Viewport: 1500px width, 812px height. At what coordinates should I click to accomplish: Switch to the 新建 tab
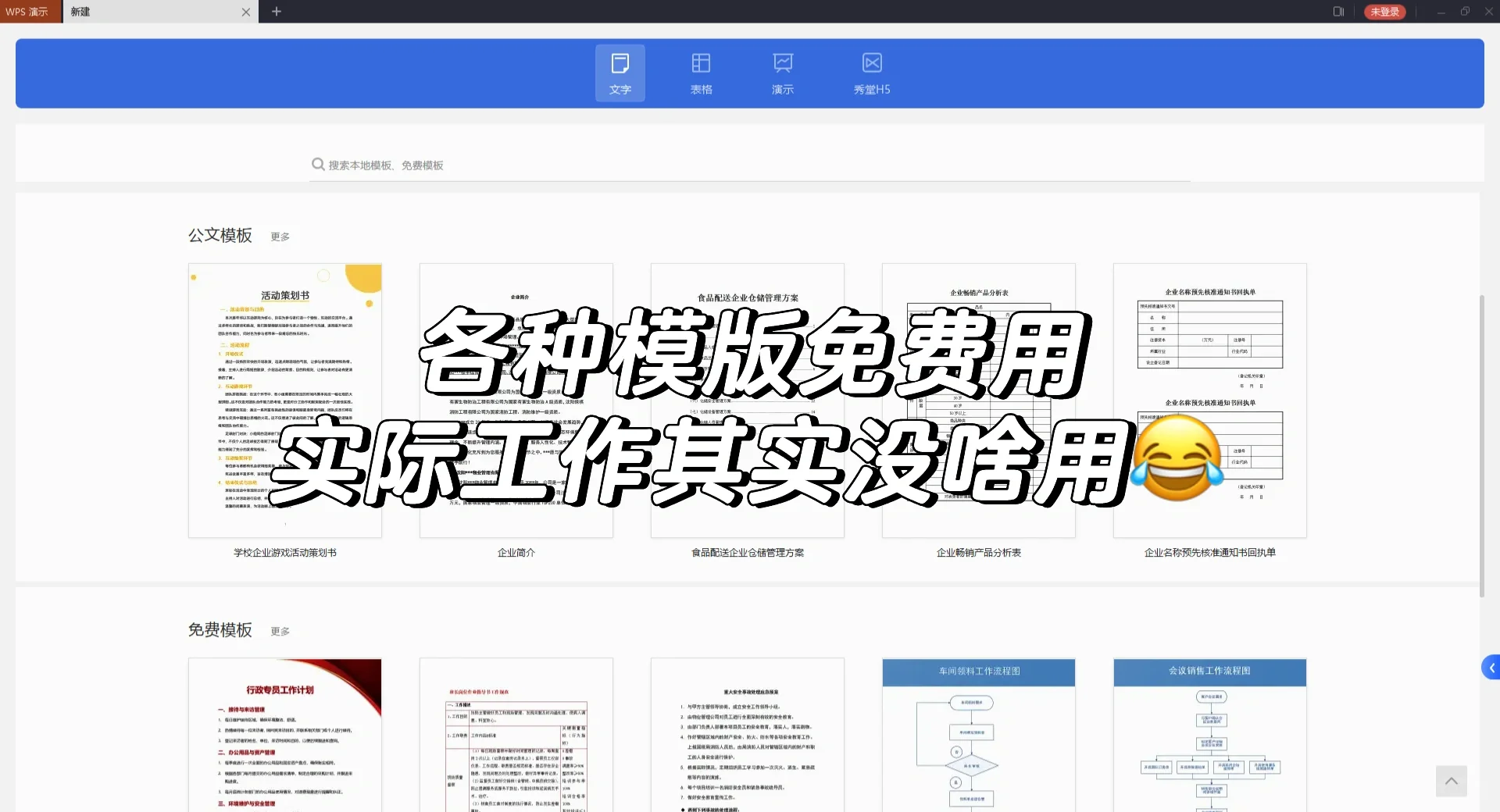point(141,12)
